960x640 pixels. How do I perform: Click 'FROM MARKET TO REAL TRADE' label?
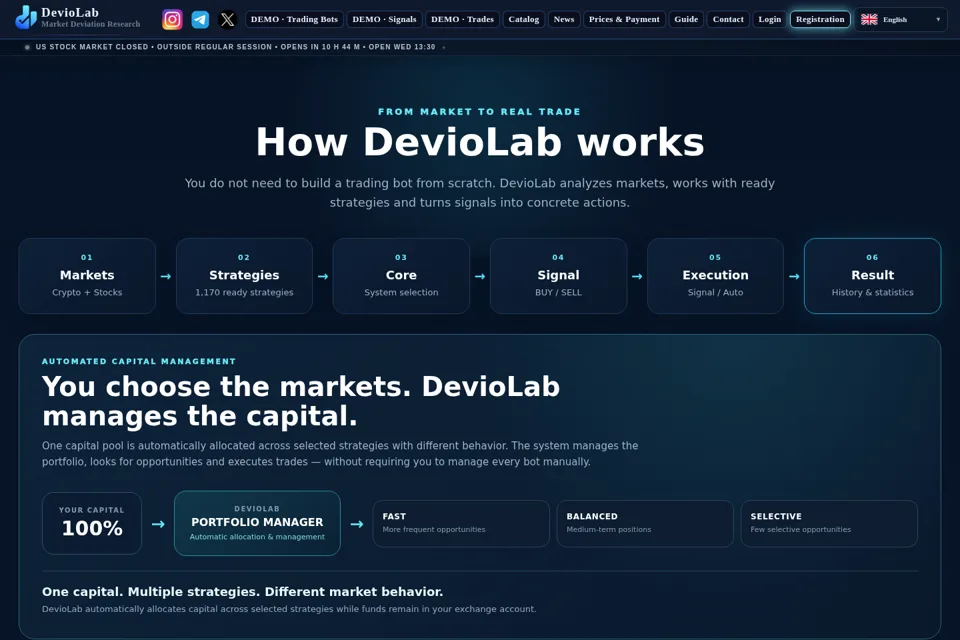click(x=479, y=111)
